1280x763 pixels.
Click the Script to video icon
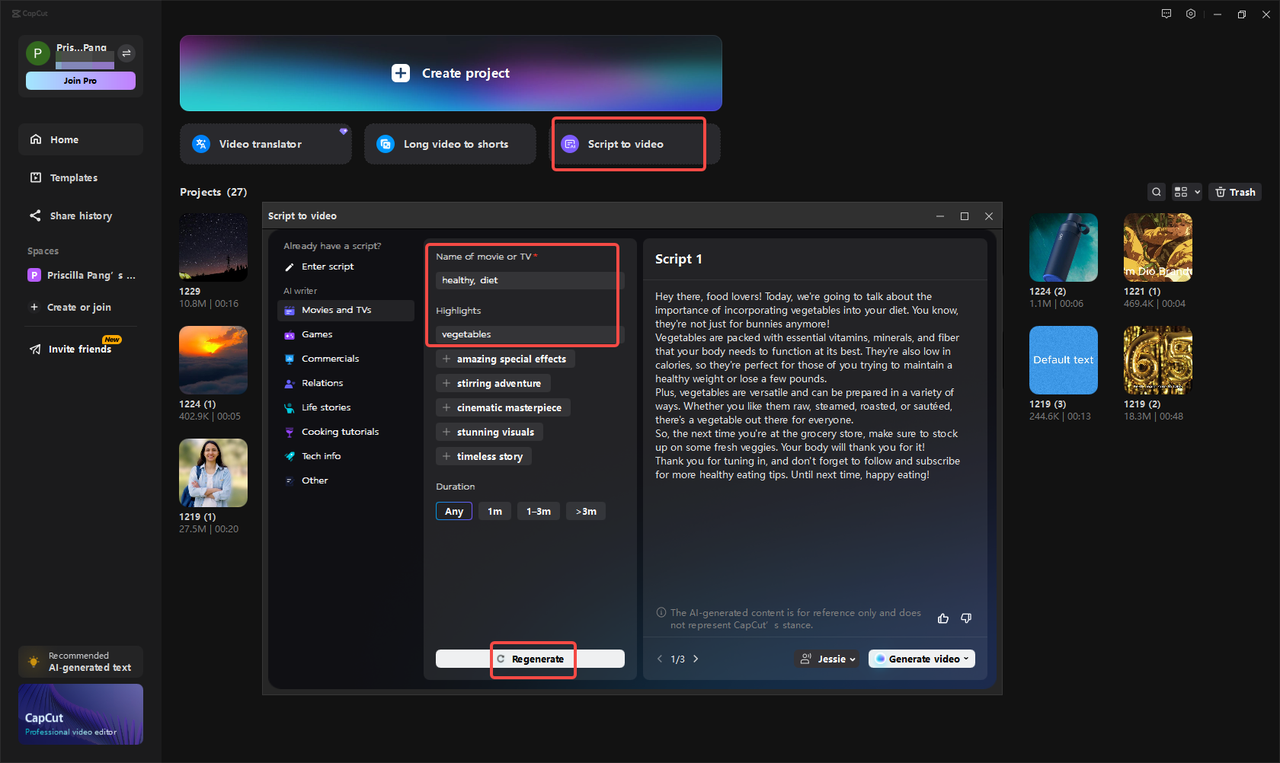coord(569,144)
